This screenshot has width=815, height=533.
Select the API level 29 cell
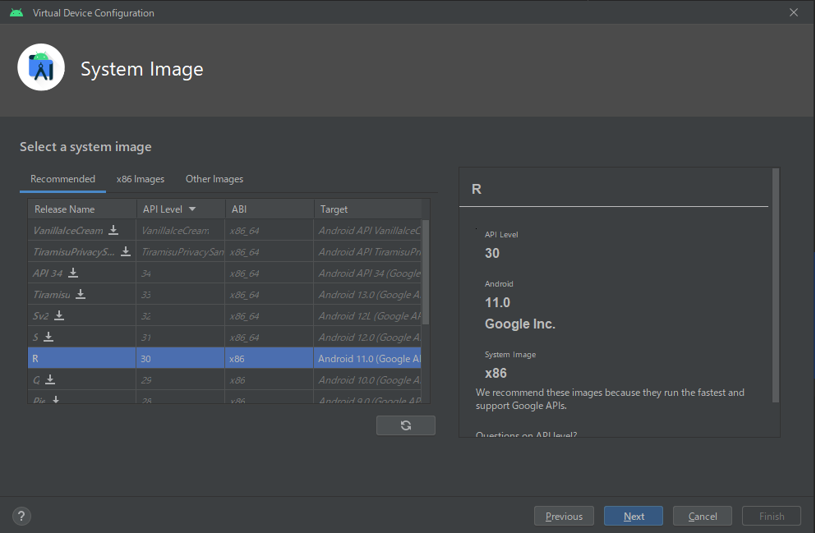180,380
